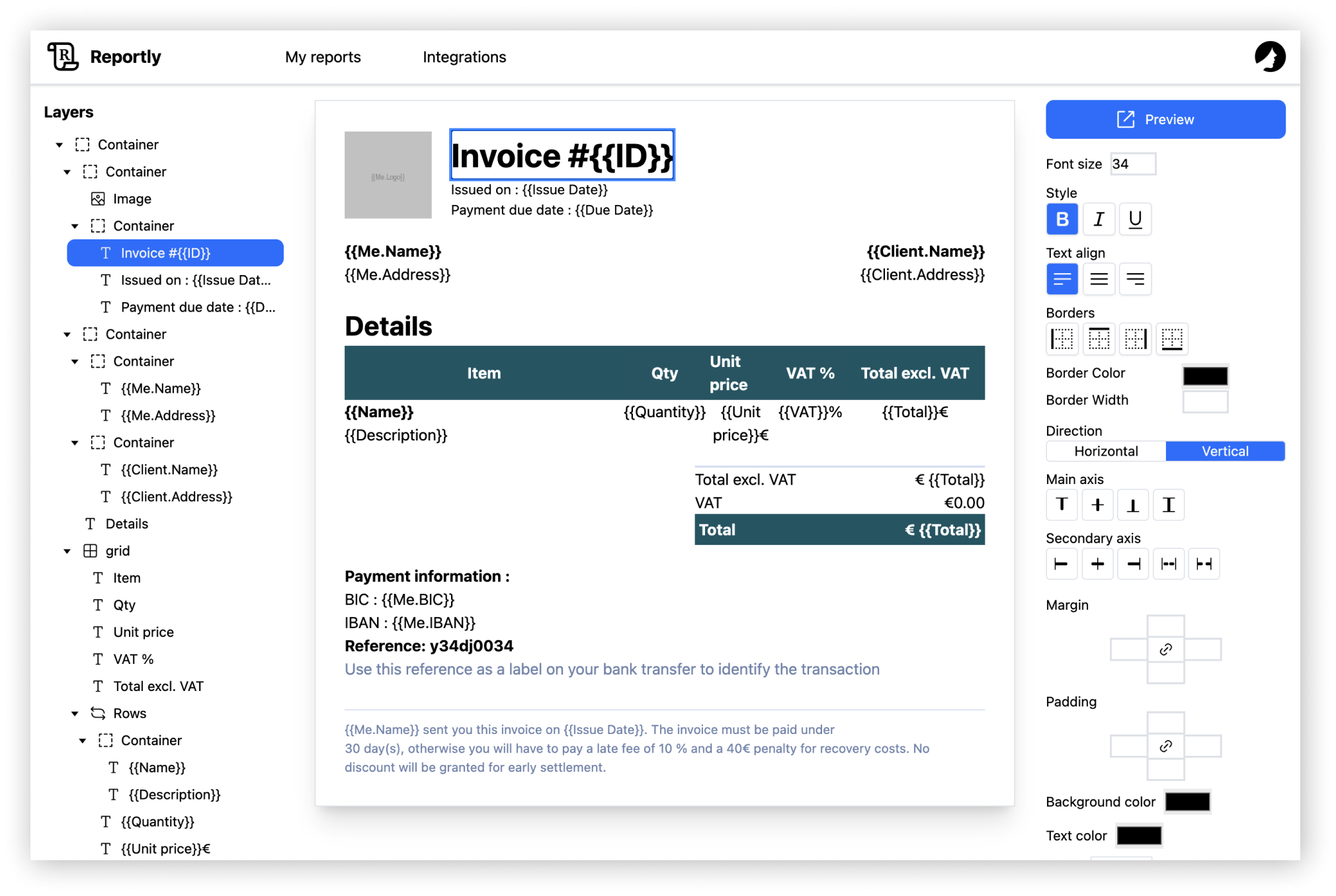1336x896 pixels.
Task: Choose Vertical direction
Action: pos(1225,451)
